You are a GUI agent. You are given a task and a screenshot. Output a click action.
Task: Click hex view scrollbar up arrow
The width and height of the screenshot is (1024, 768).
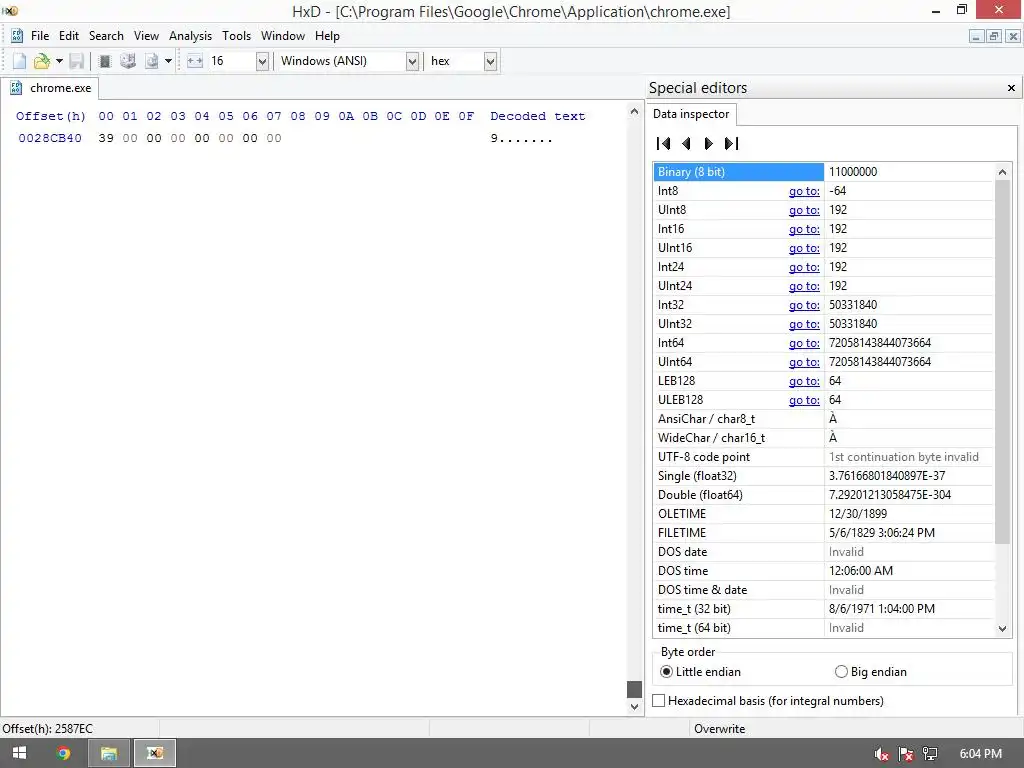pos(634,112)
